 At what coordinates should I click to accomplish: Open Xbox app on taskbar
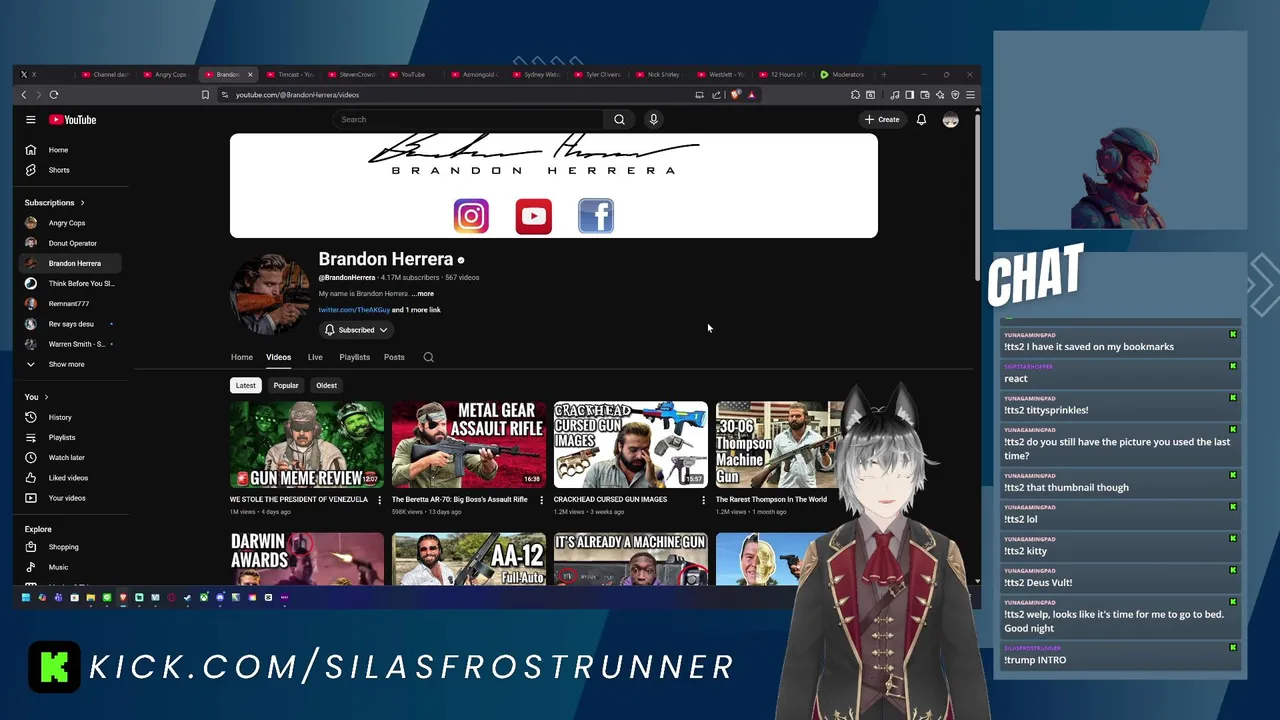click(204, 597)
